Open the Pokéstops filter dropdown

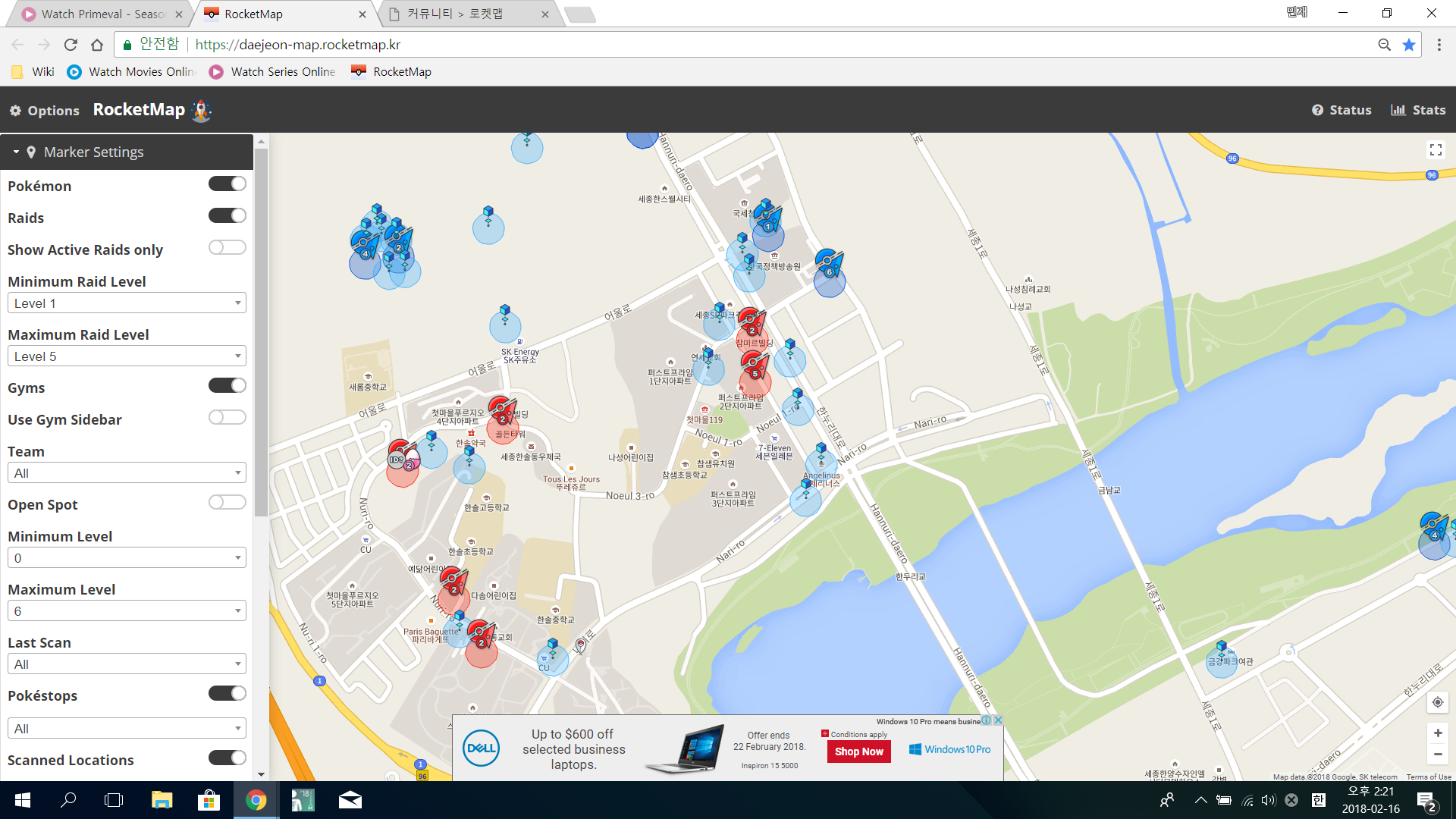(x=127, y=729)
